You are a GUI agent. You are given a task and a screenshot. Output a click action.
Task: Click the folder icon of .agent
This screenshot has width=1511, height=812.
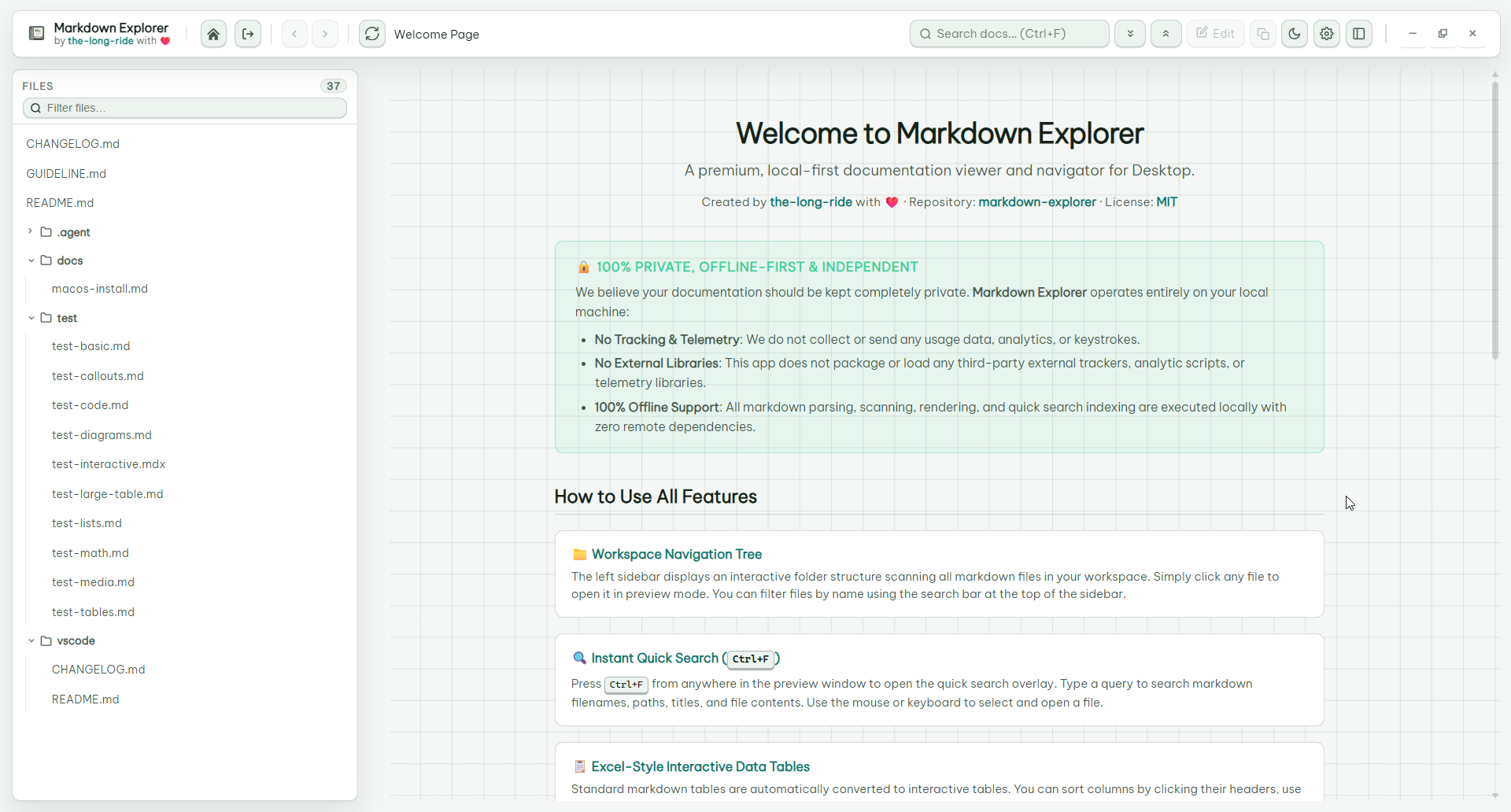46,232
